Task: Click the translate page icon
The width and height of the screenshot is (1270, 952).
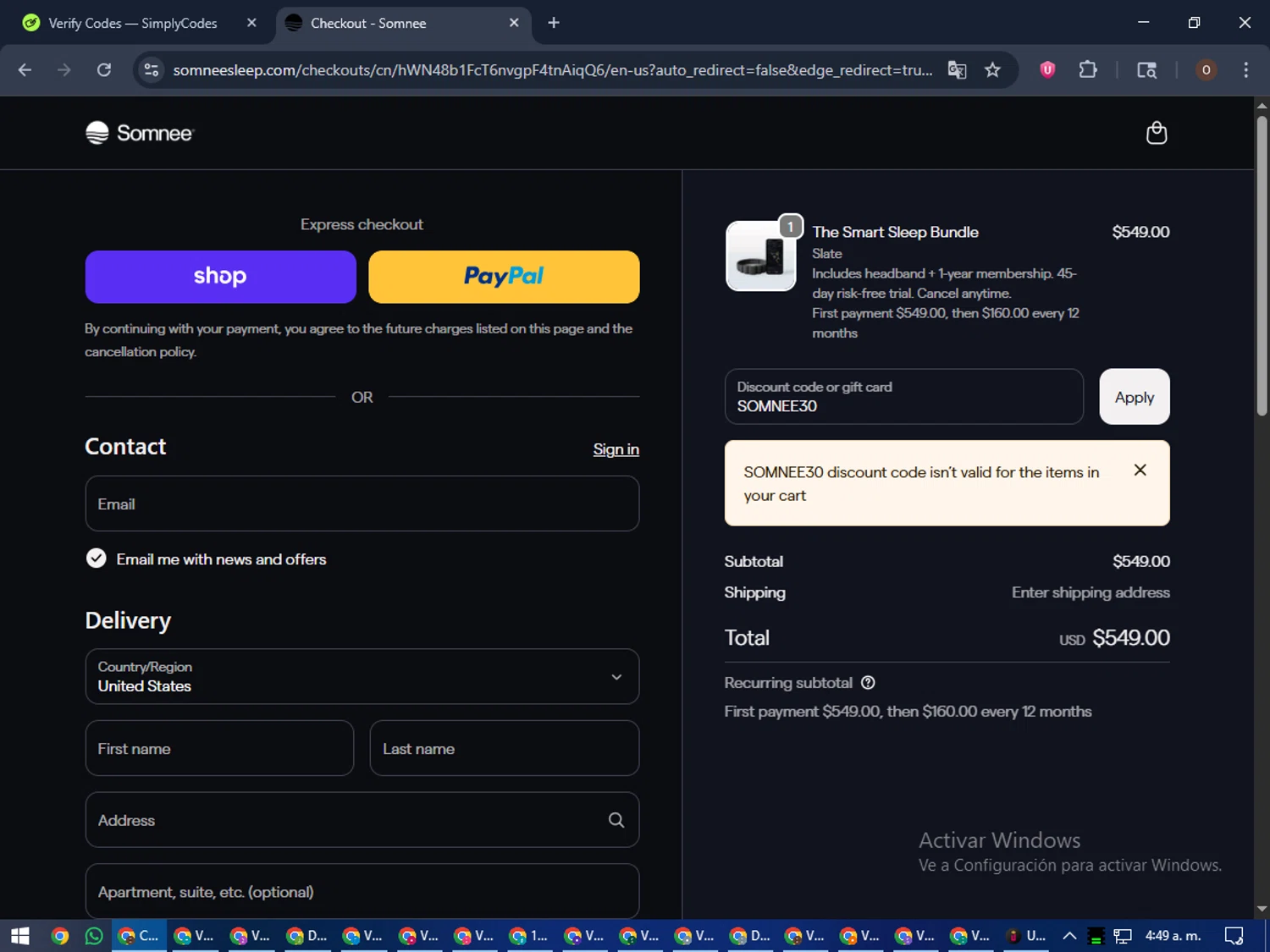Action: point(957,70)
